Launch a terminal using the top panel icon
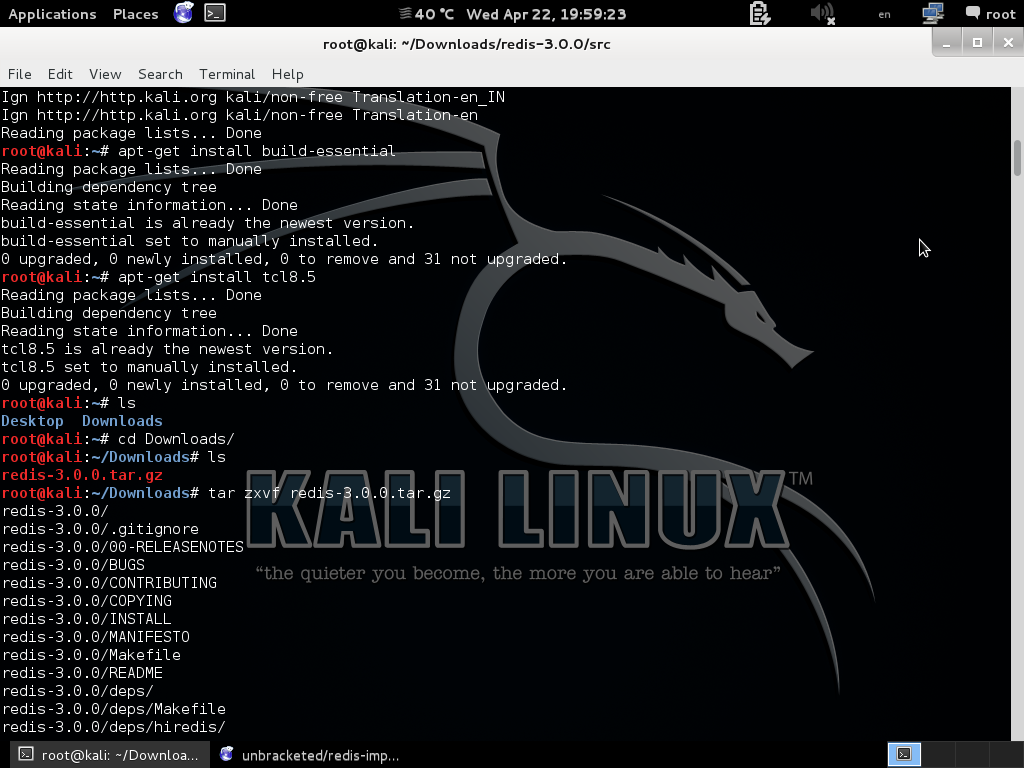Screen dimensions: 1024x768 coord(212,14)
